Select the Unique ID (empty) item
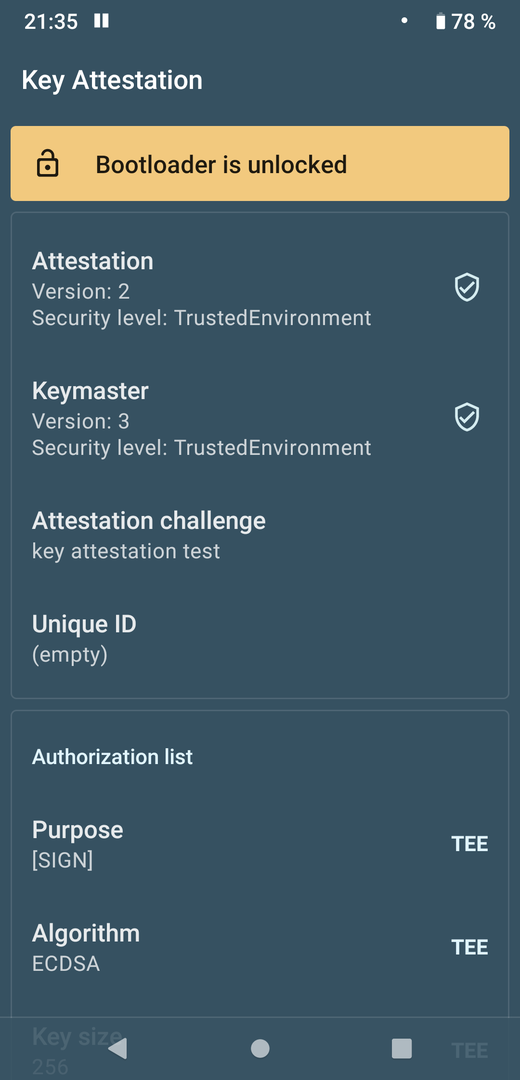520x1080 pixels. [x=260, y=639]
